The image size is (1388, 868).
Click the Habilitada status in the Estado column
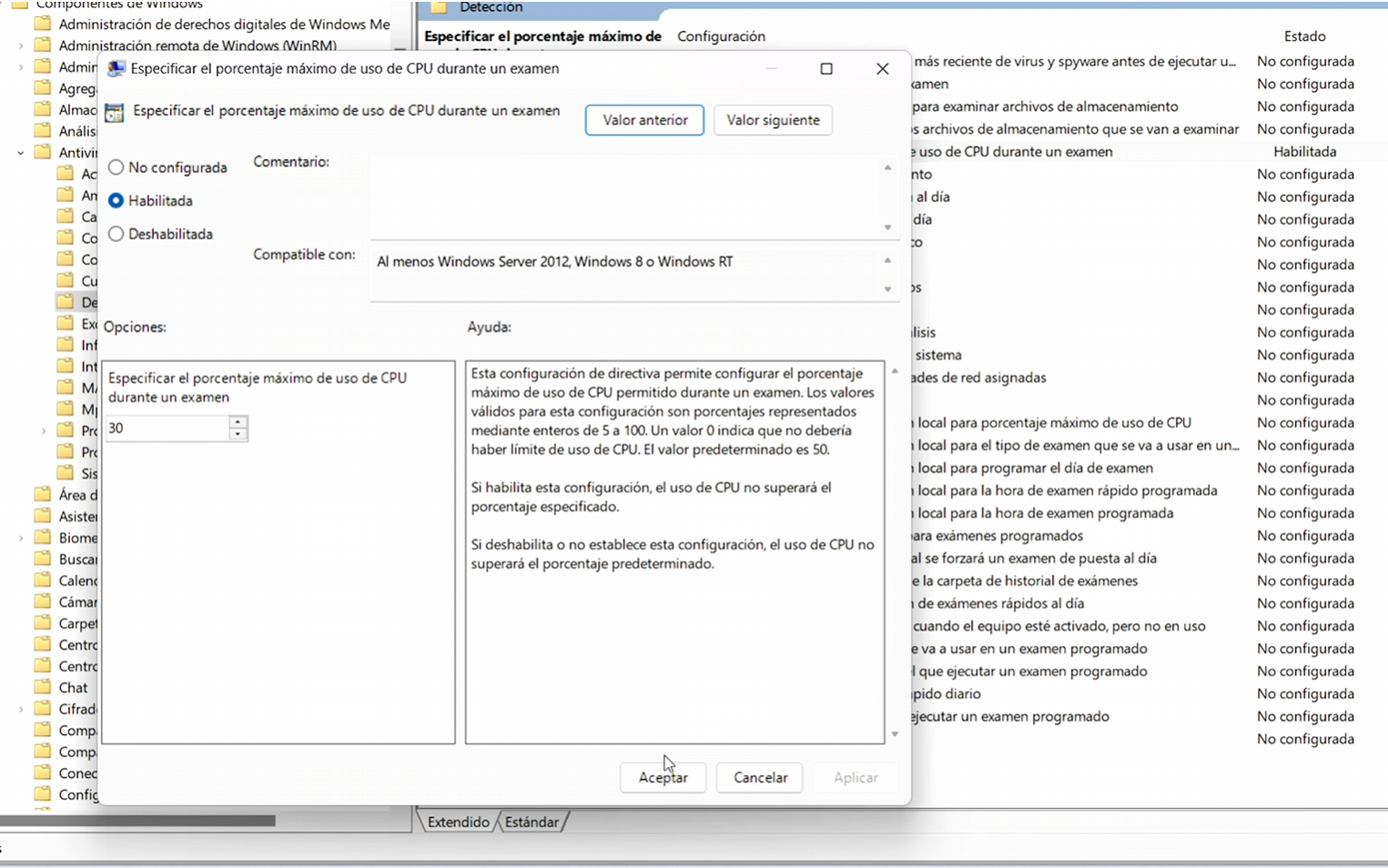[x=1304, y=152]
